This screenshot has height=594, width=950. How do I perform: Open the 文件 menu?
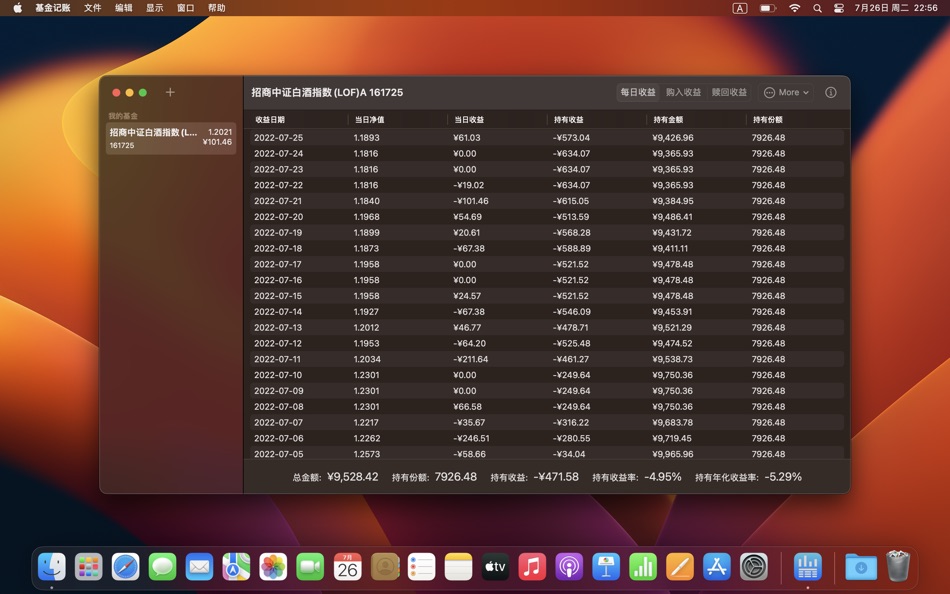(x=93, y=8)
